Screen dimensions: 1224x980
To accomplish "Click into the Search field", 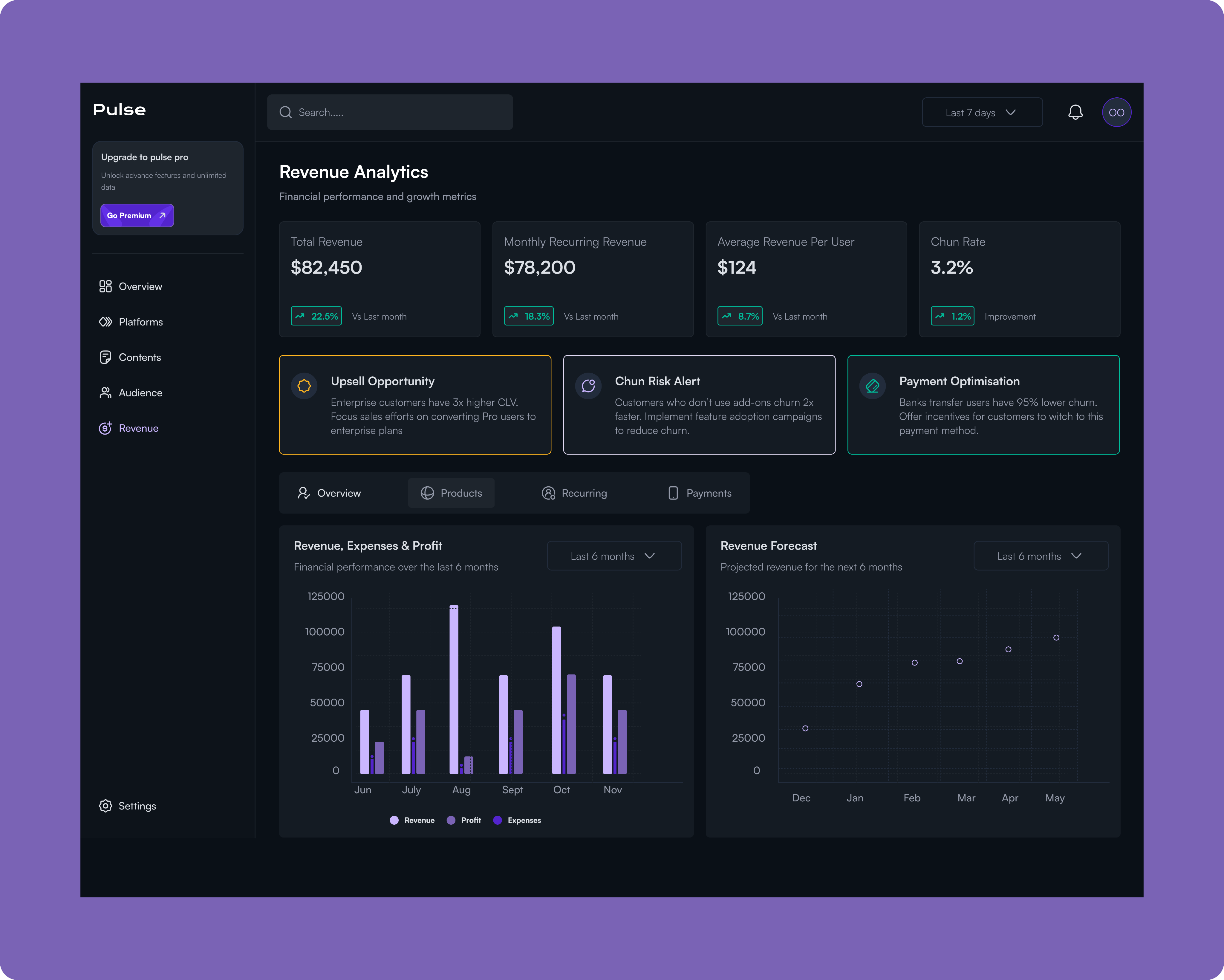I will pyautogui.click(x=397, y=112).
